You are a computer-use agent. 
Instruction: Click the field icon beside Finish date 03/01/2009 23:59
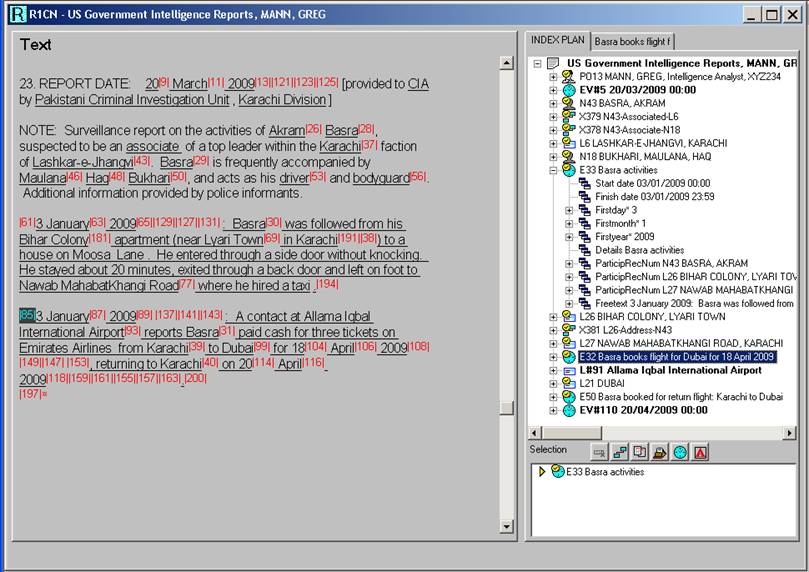pos(585,197)
